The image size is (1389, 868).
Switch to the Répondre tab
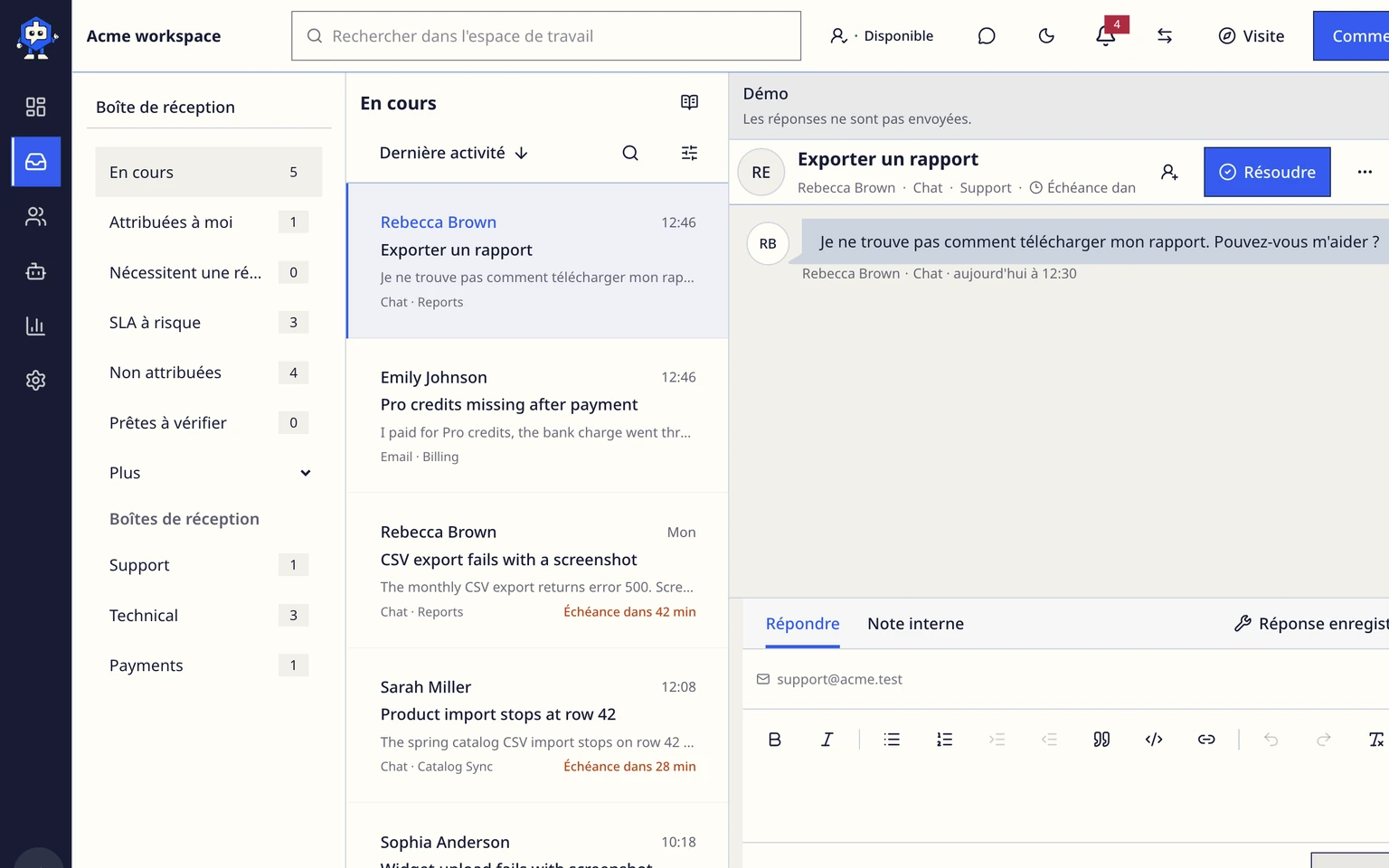tap(802, 624)
